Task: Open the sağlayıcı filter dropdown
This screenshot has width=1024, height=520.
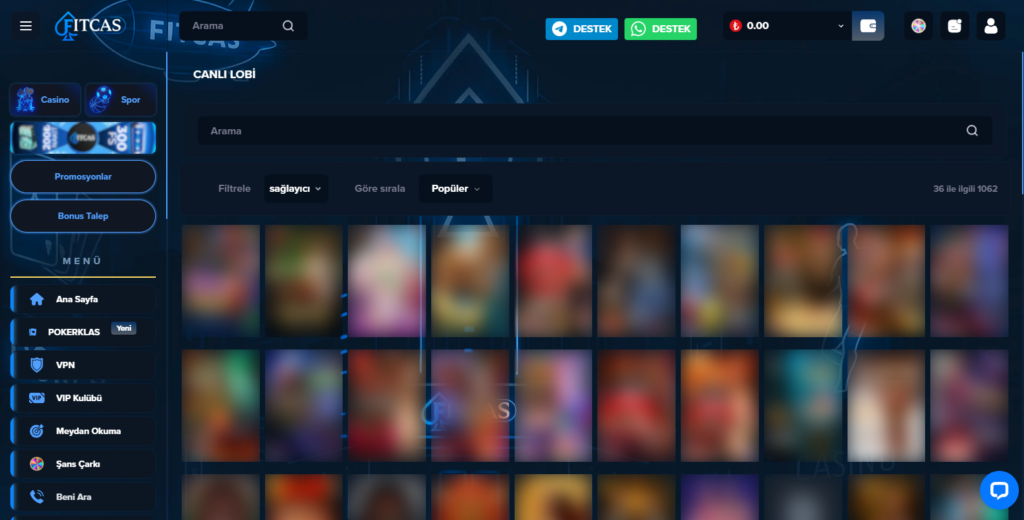Action: tap(296, 189)
